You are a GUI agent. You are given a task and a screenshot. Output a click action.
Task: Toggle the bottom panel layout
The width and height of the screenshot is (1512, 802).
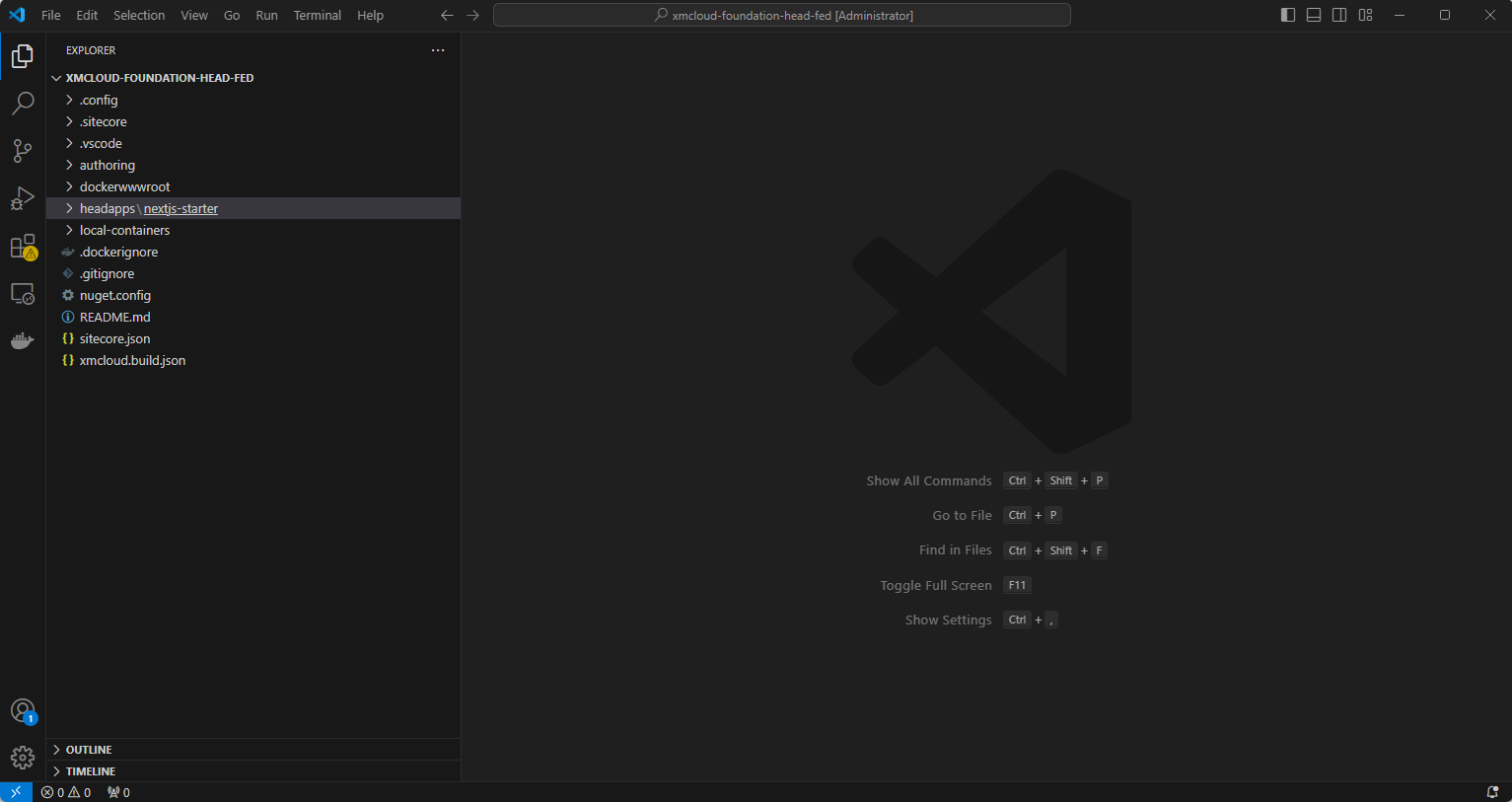click(x=1314, y=15)
